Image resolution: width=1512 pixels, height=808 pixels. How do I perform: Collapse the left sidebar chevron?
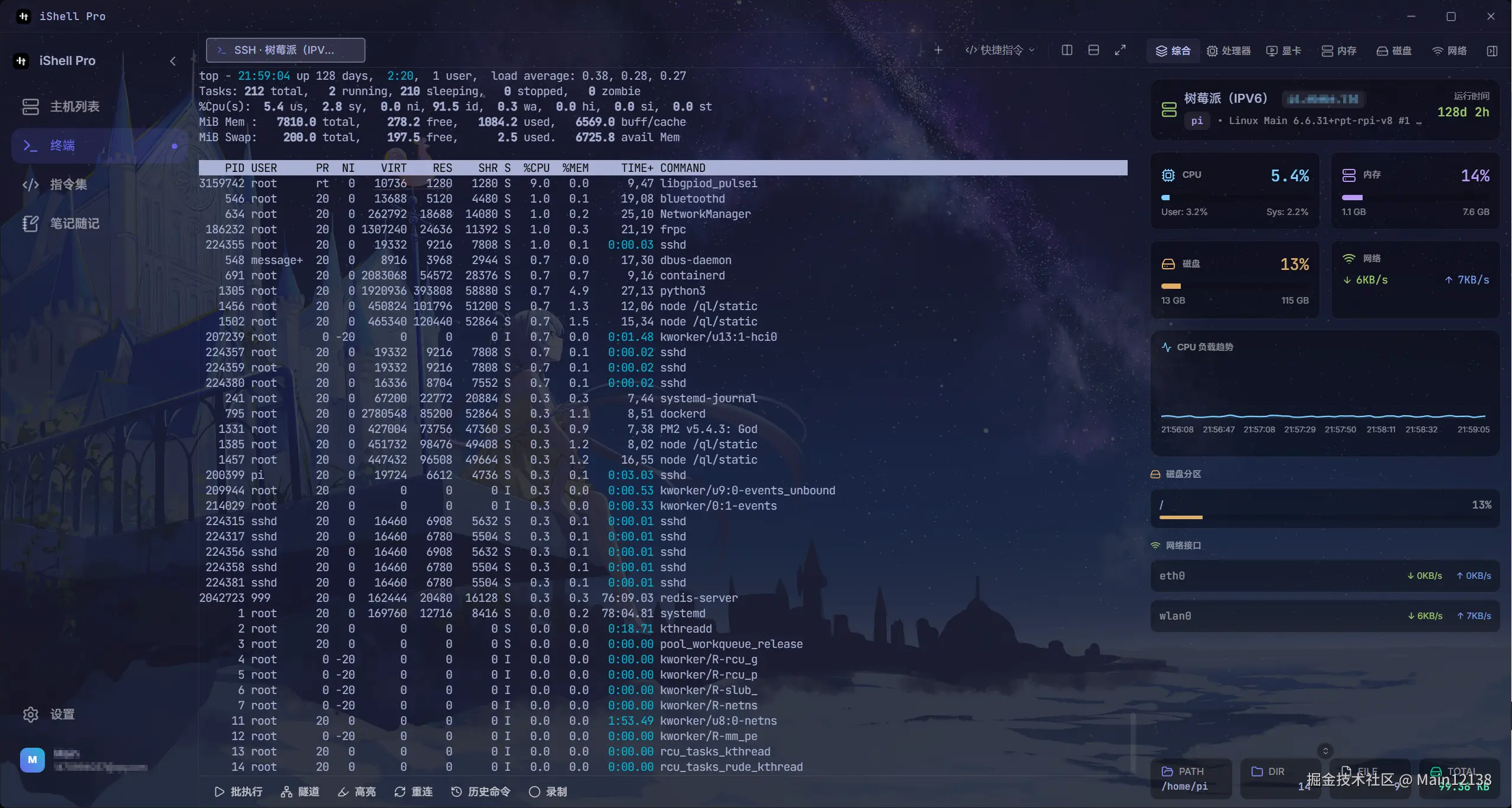(173, 61)
